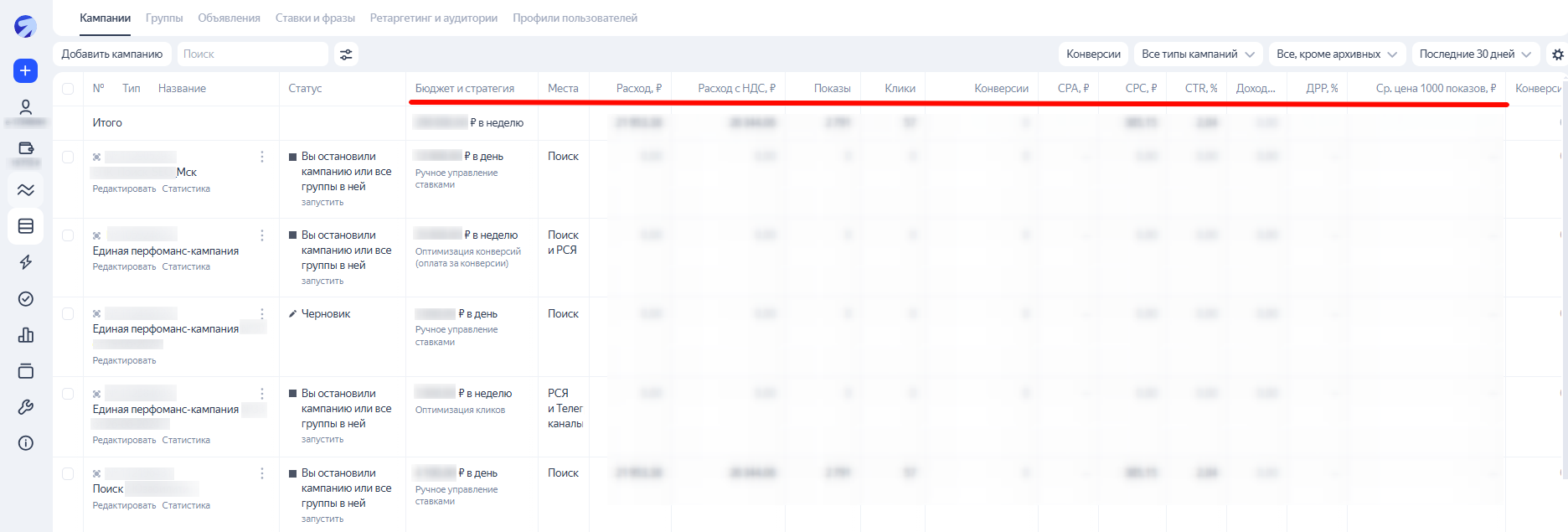Open the bar chart statistics sidebar icon
The image size is (1568, 532).
26,335
